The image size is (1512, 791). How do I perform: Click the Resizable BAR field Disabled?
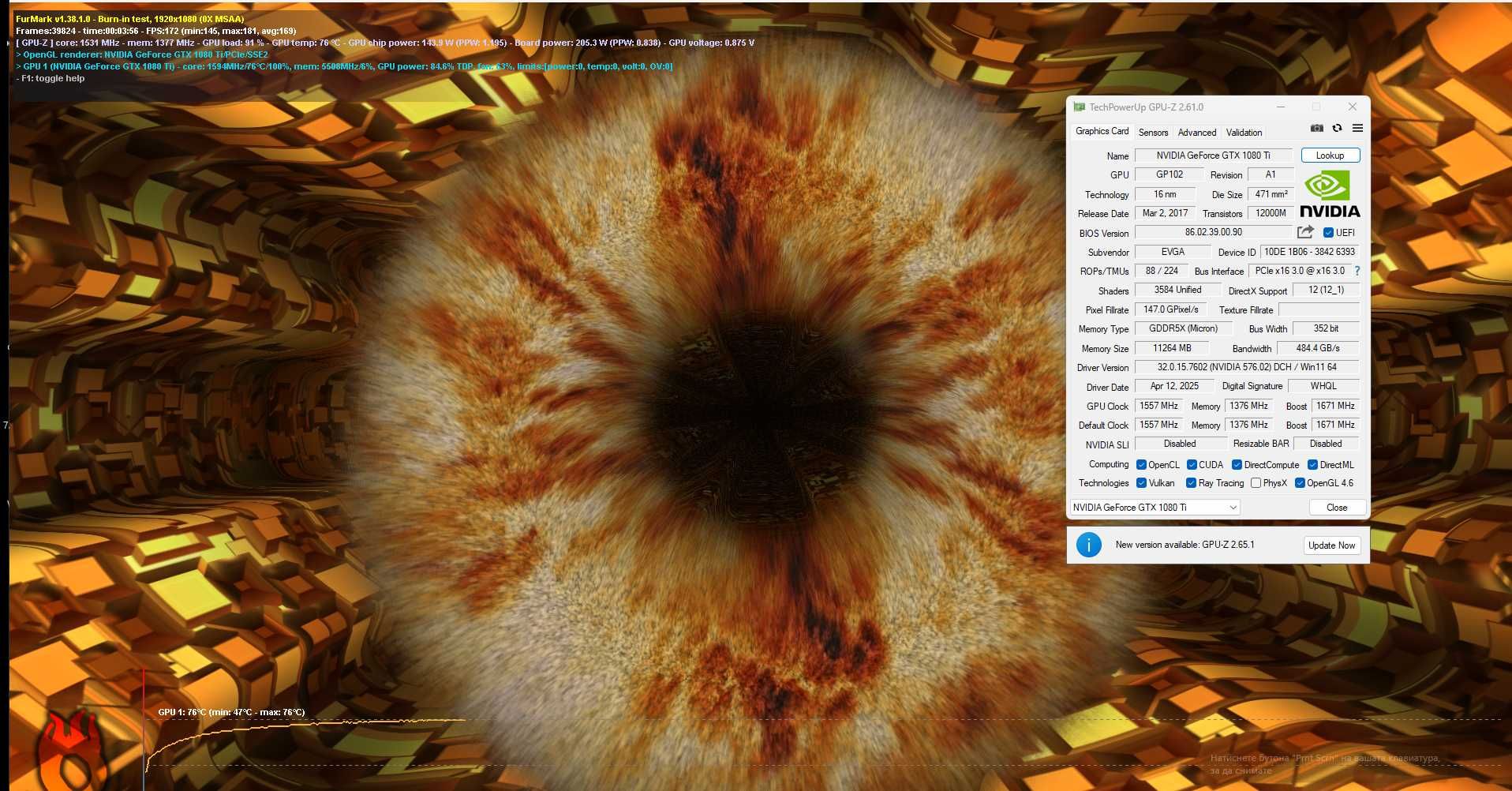1327,444
